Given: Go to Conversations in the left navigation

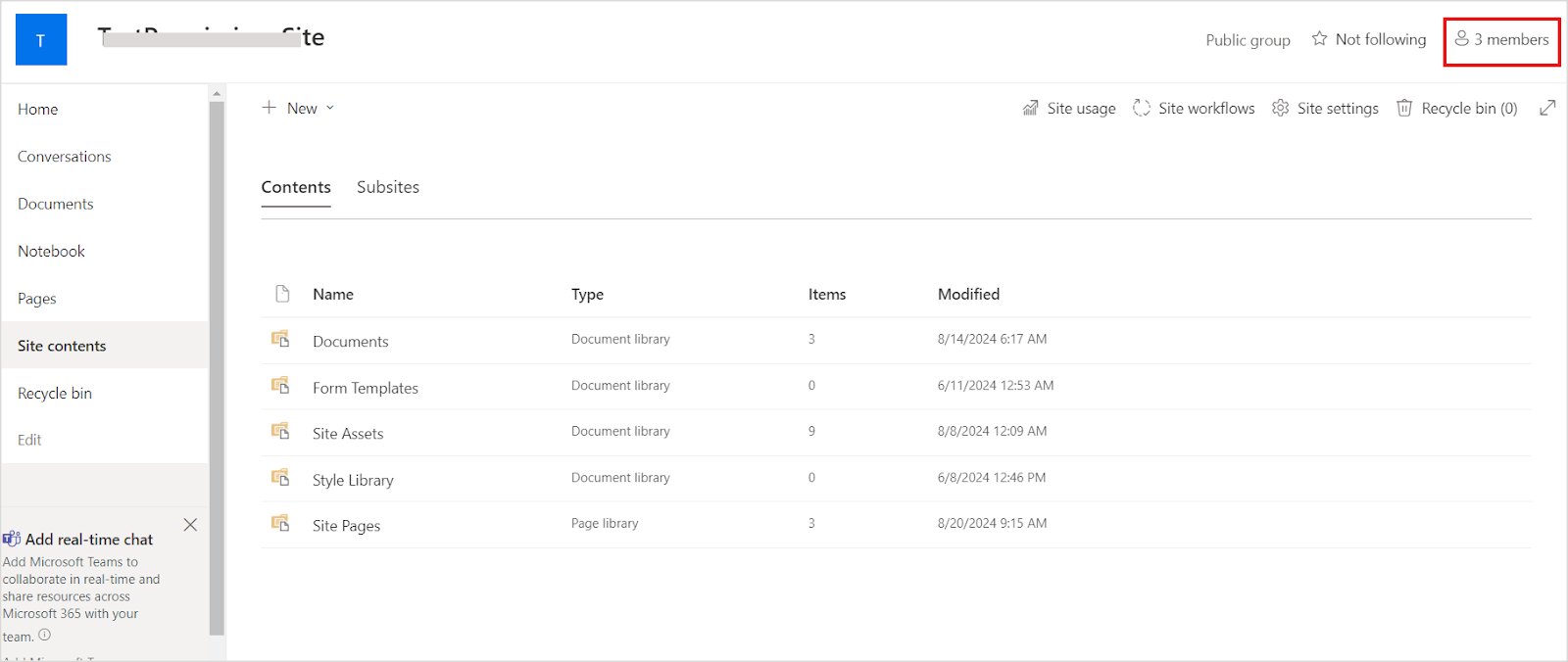Looking at the screenshot, I should 65,157.
